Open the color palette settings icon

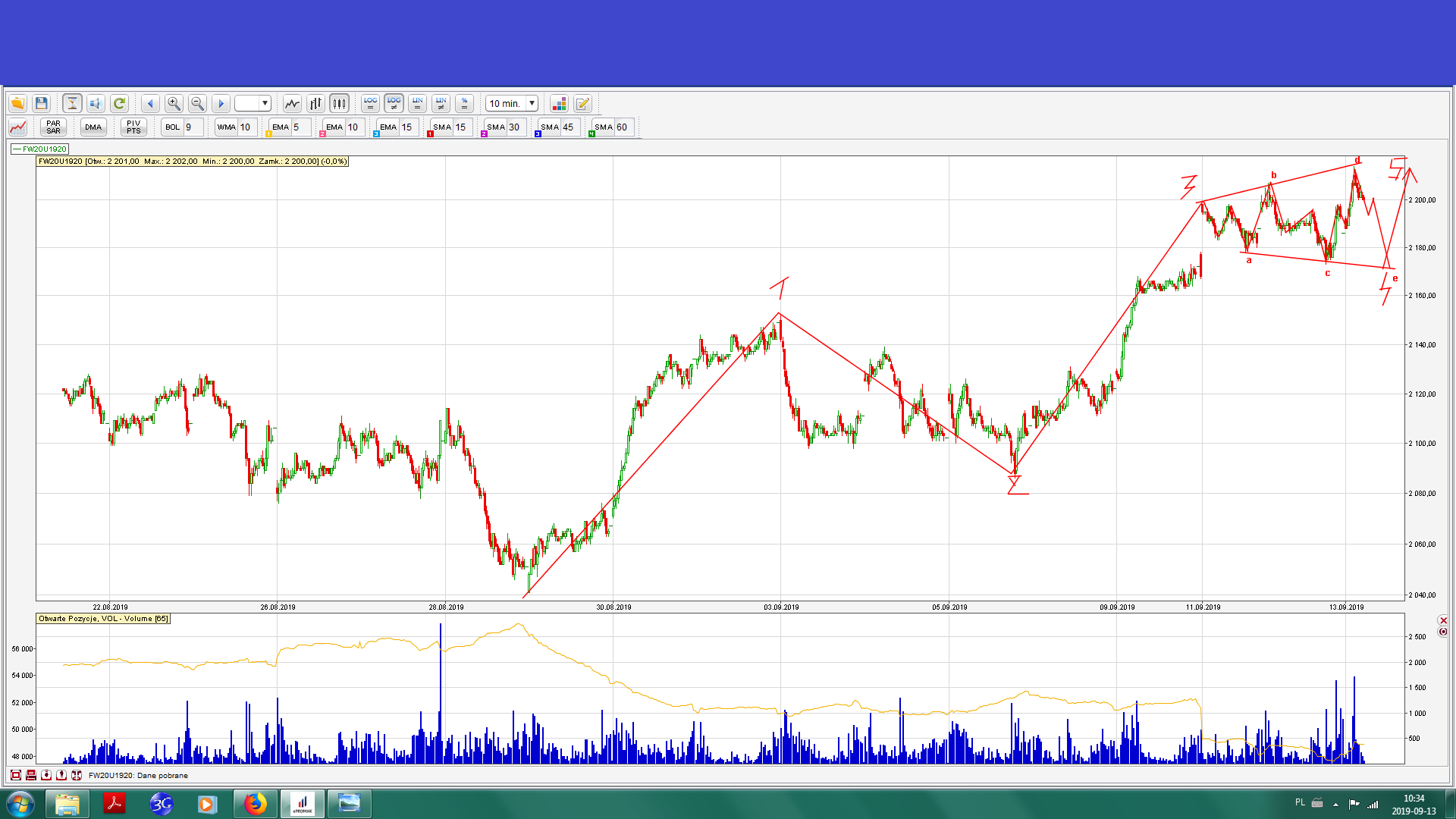tap(559, 104)
